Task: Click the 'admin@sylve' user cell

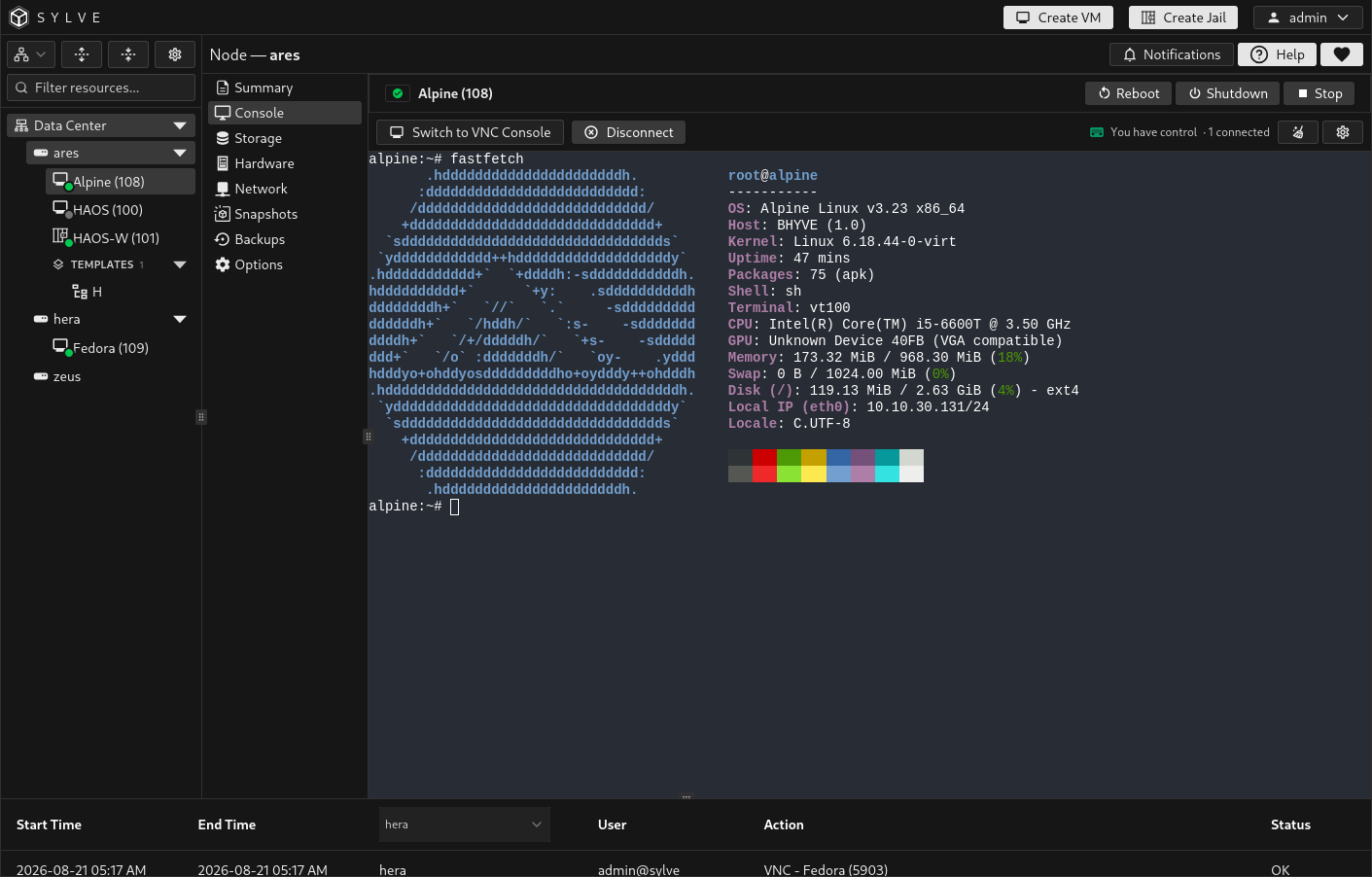Action: (x=639, y=869)
